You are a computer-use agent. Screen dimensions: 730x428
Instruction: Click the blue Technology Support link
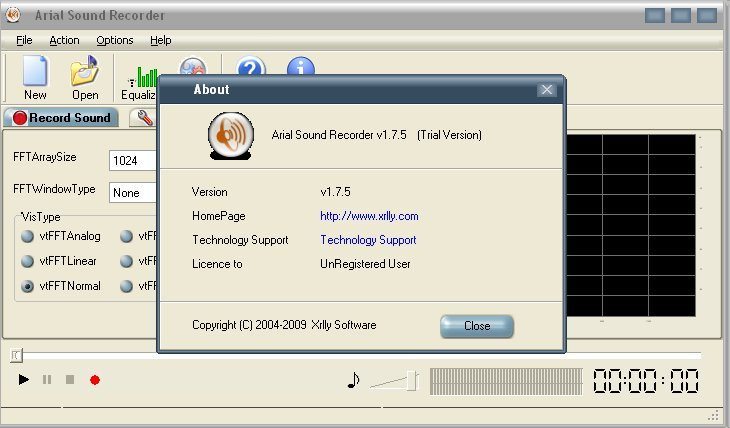point(368,240)
